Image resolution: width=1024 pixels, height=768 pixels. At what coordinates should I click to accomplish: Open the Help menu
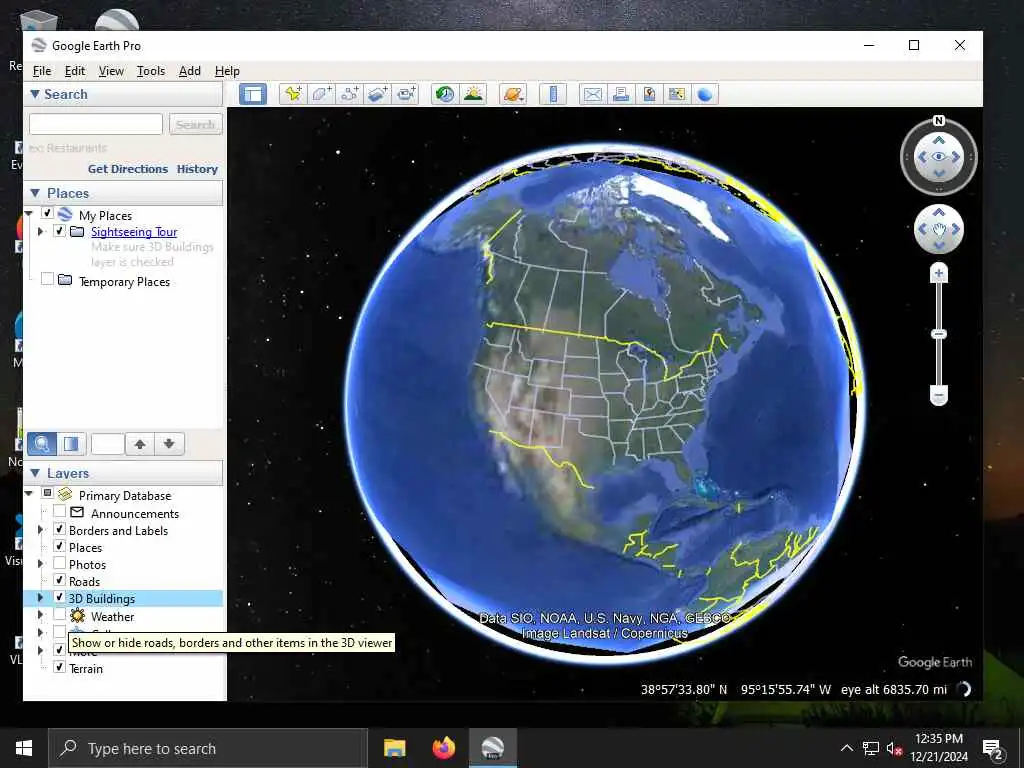tap(227, 71)
